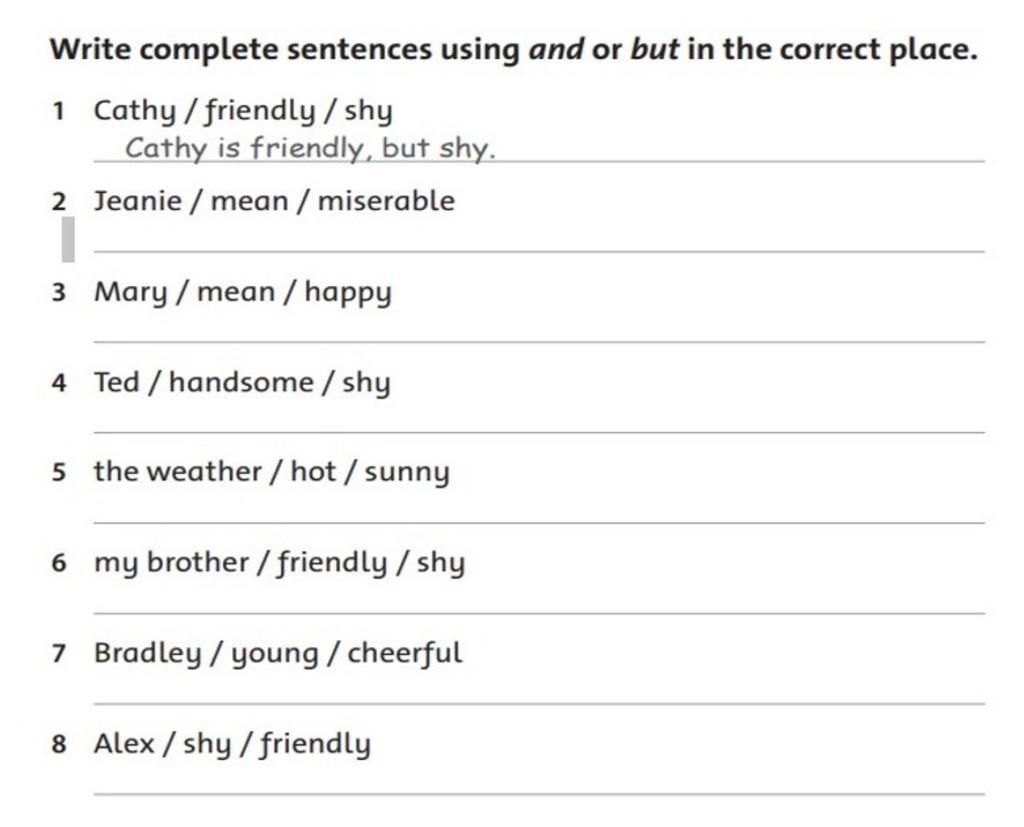
Task: Click the prompt 'Cathy / friendly / shy'
Action: click(243, 110)
